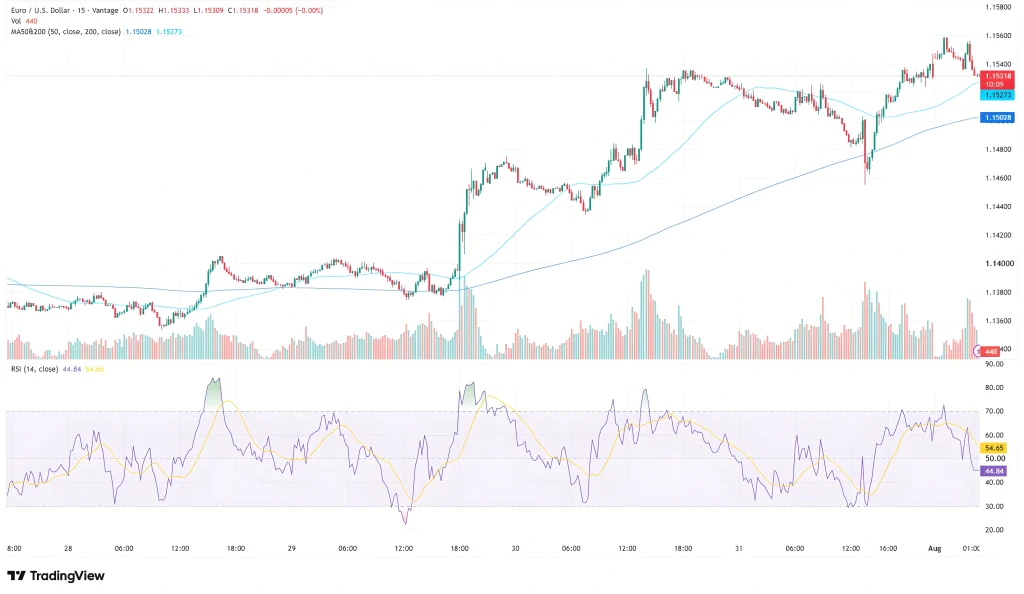Click the 20.00 RSI axis tick

(995, 529)
